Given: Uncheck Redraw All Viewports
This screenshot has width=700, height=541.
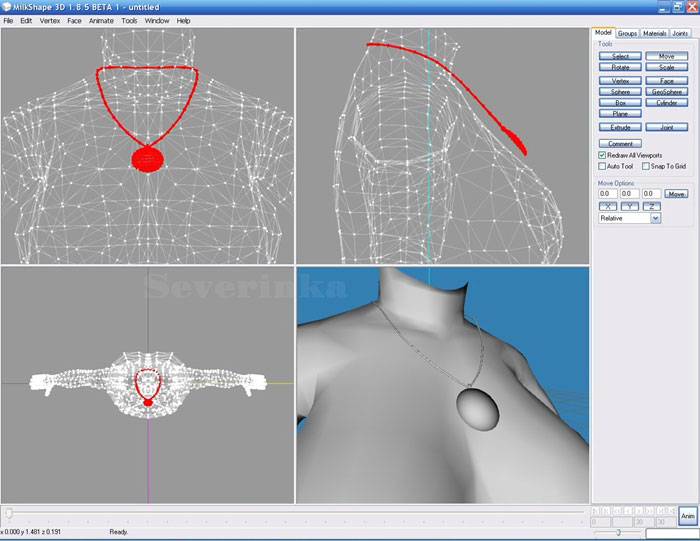Looking at the screenshot, I should click(x=602, y=155).
